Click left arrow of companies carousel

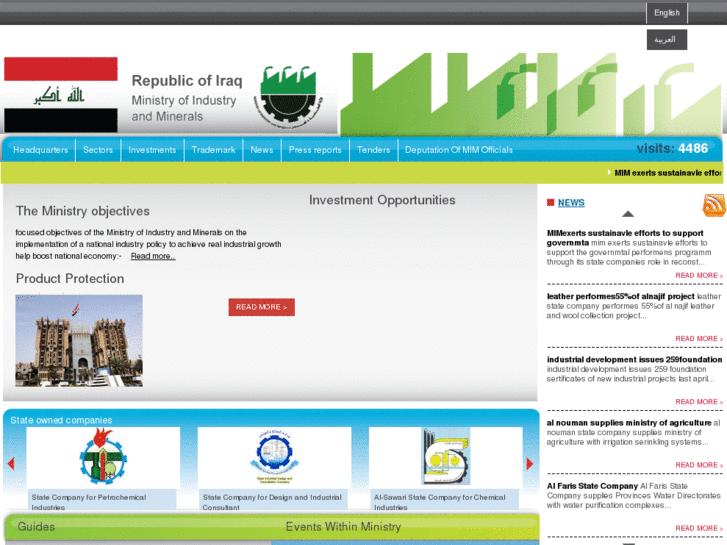11,463
